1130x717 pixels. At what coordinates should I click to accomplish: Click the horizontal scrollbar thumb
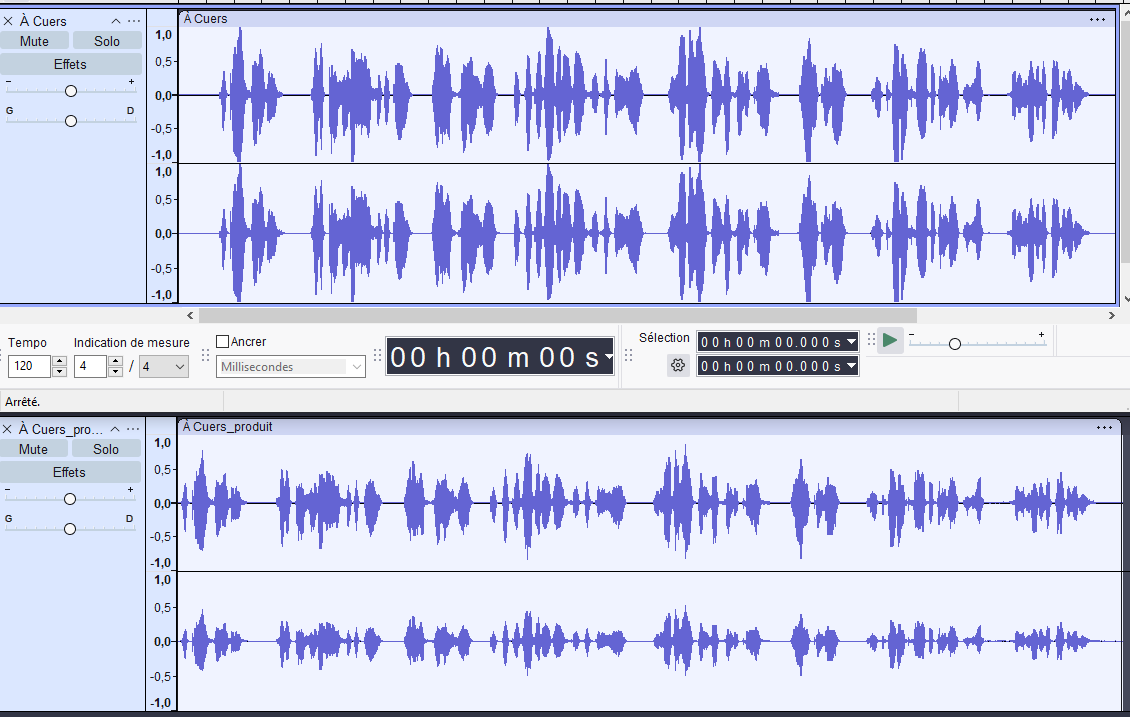pos(558,315)
